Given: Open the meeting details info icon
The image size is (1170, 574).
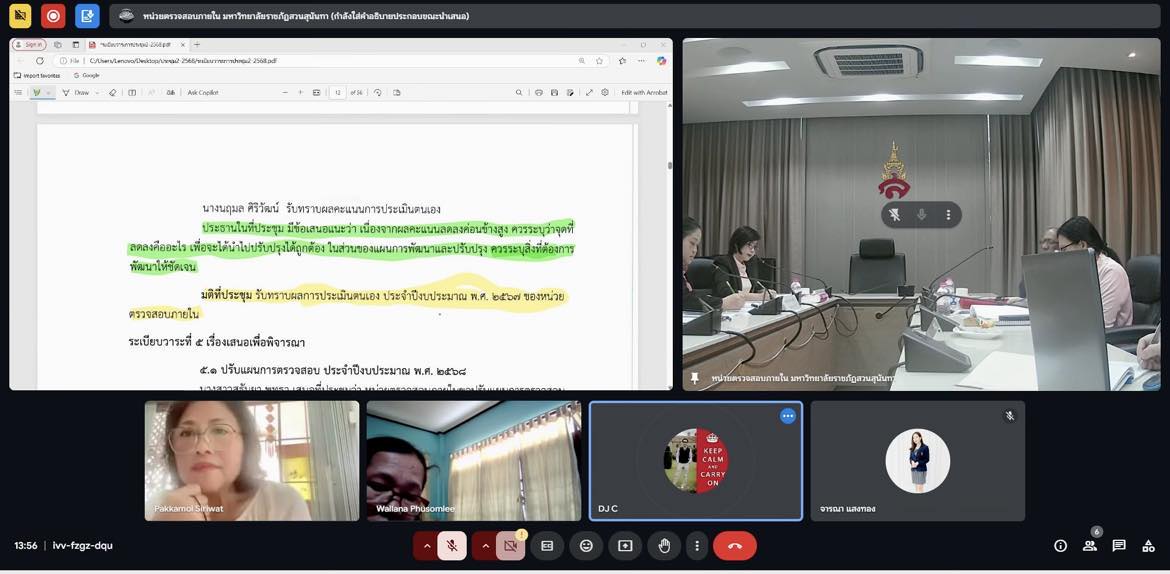Looking at the screenshot, I should click(1060, 546).
